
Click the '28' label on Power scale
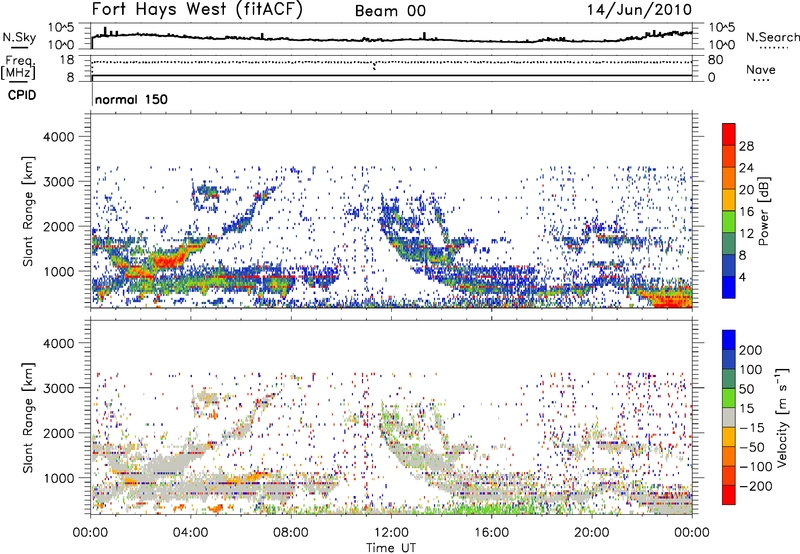(x=746, y=146)
